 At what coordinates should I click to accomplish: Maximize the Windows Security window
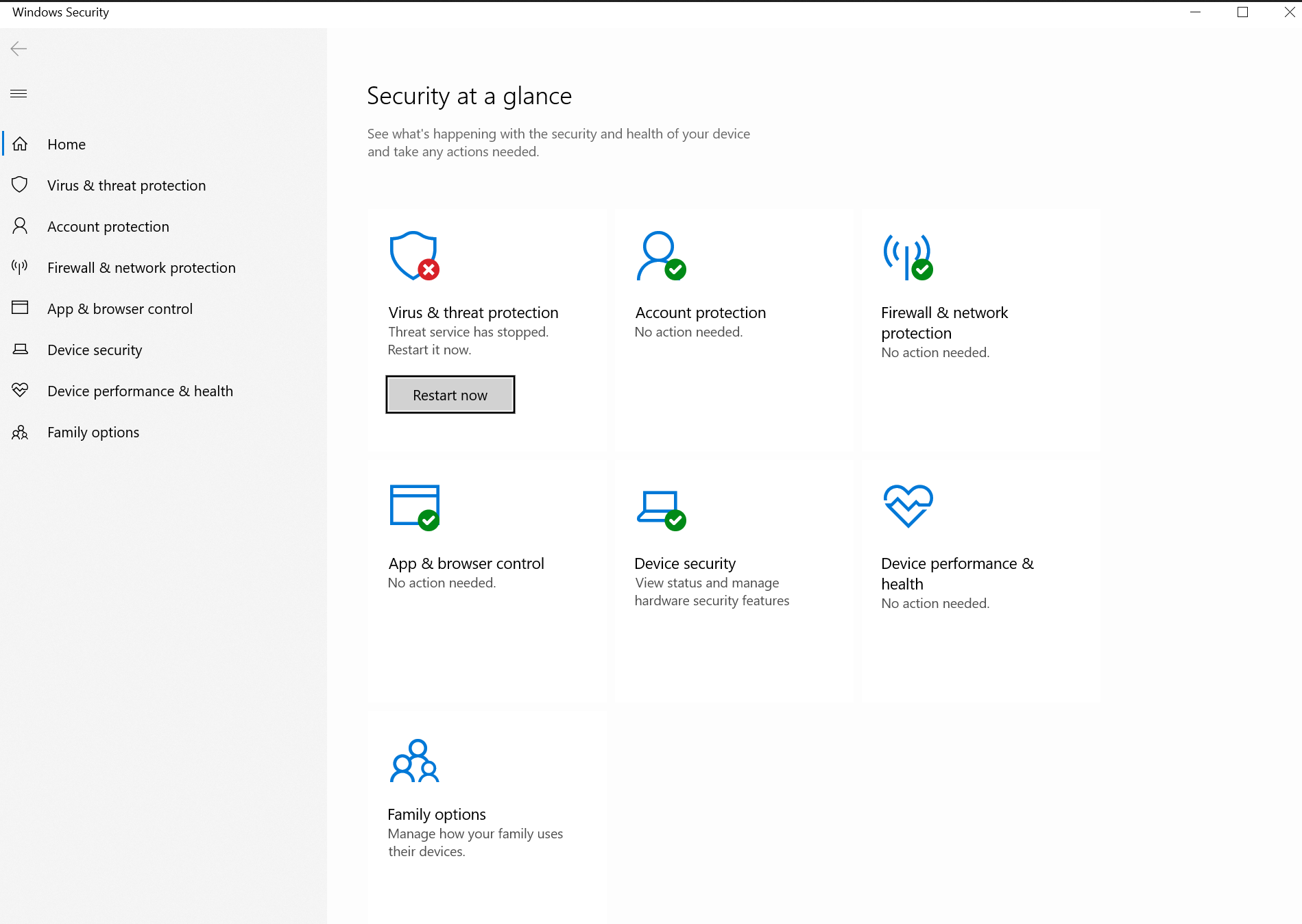click(x=1242, y=12)
